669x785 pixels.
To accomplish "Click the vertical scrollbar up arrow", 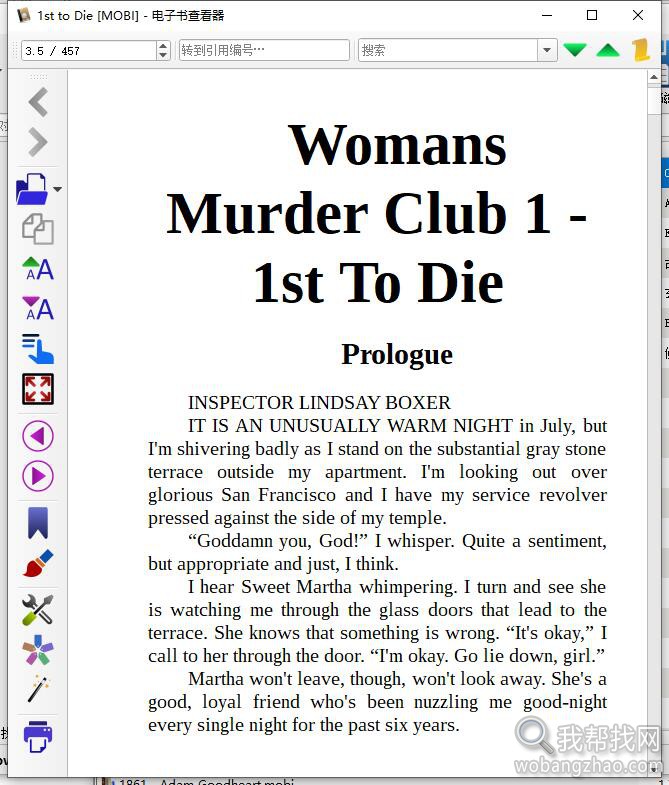I will point(653,77).
